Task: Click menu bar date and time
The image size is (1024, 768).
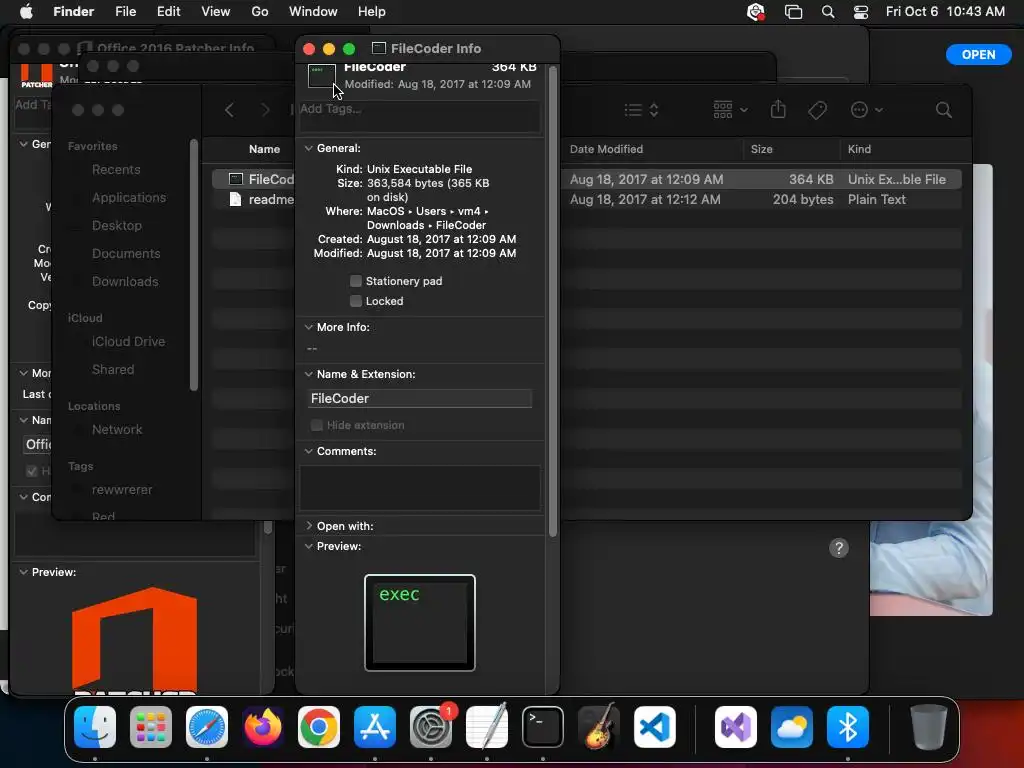Action: point(945,12)
